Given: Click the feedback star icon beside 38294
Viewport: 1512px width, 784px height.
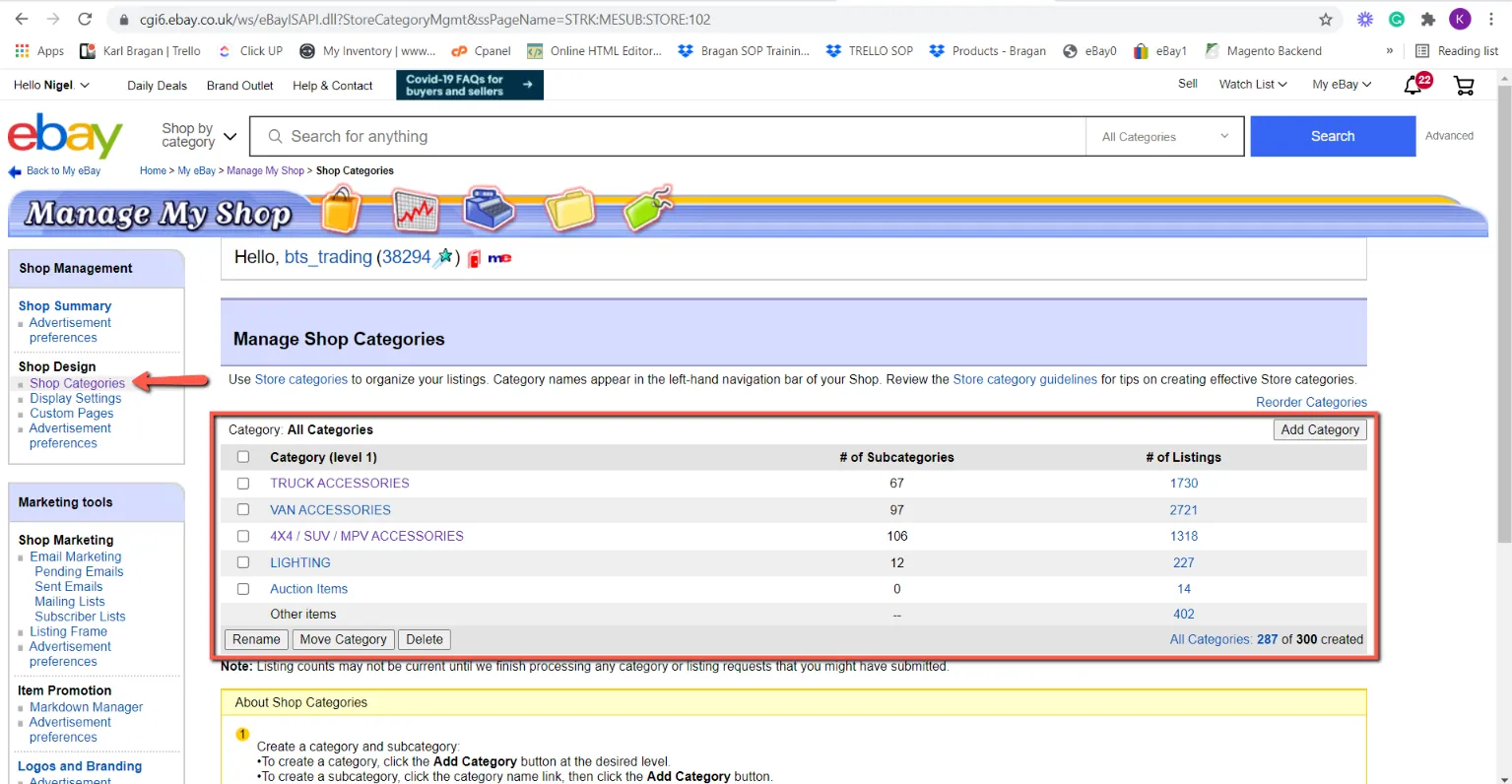Looking at the screenshot, I should [444, 257].
